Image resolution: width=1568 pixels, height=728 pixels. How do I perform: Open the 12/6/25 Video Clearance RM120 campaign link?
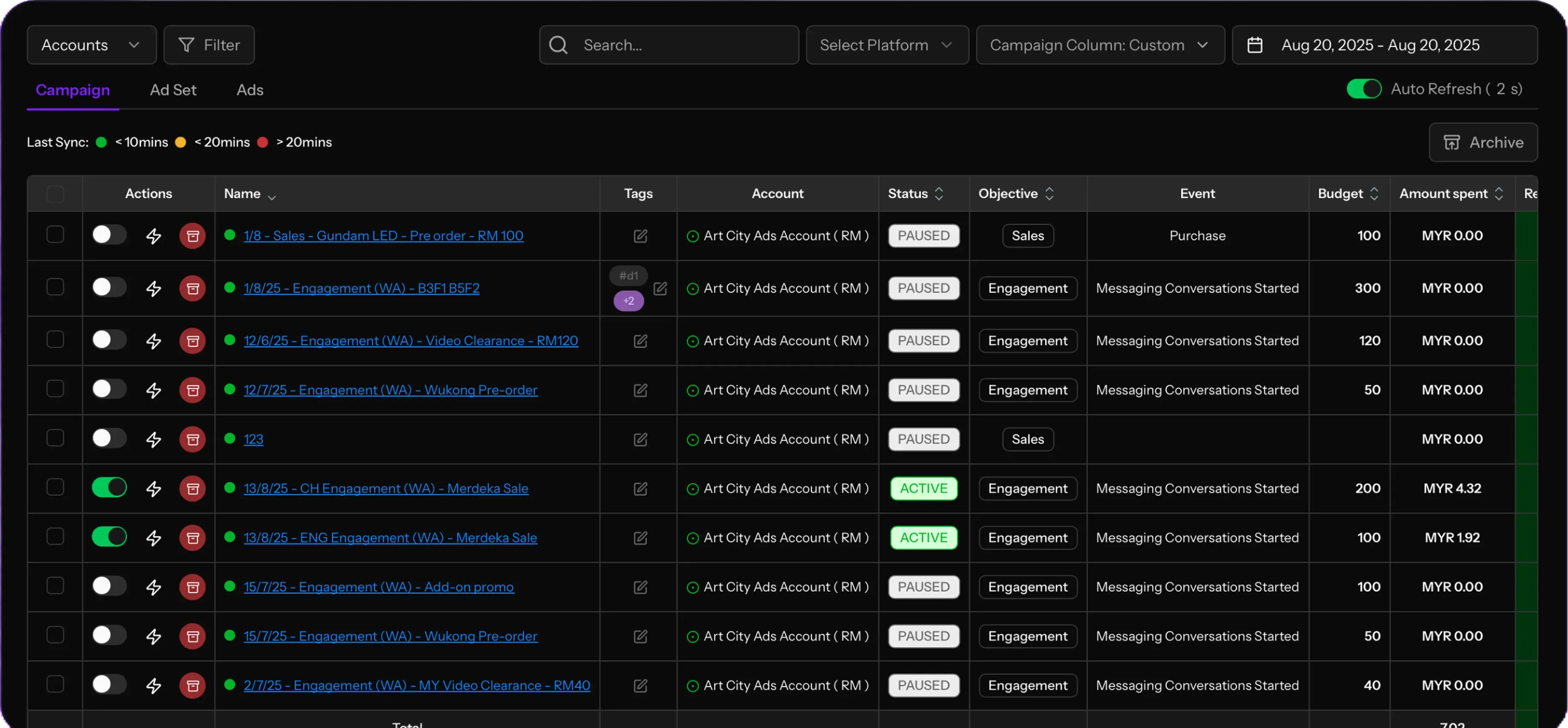click(x=410, y=341)
